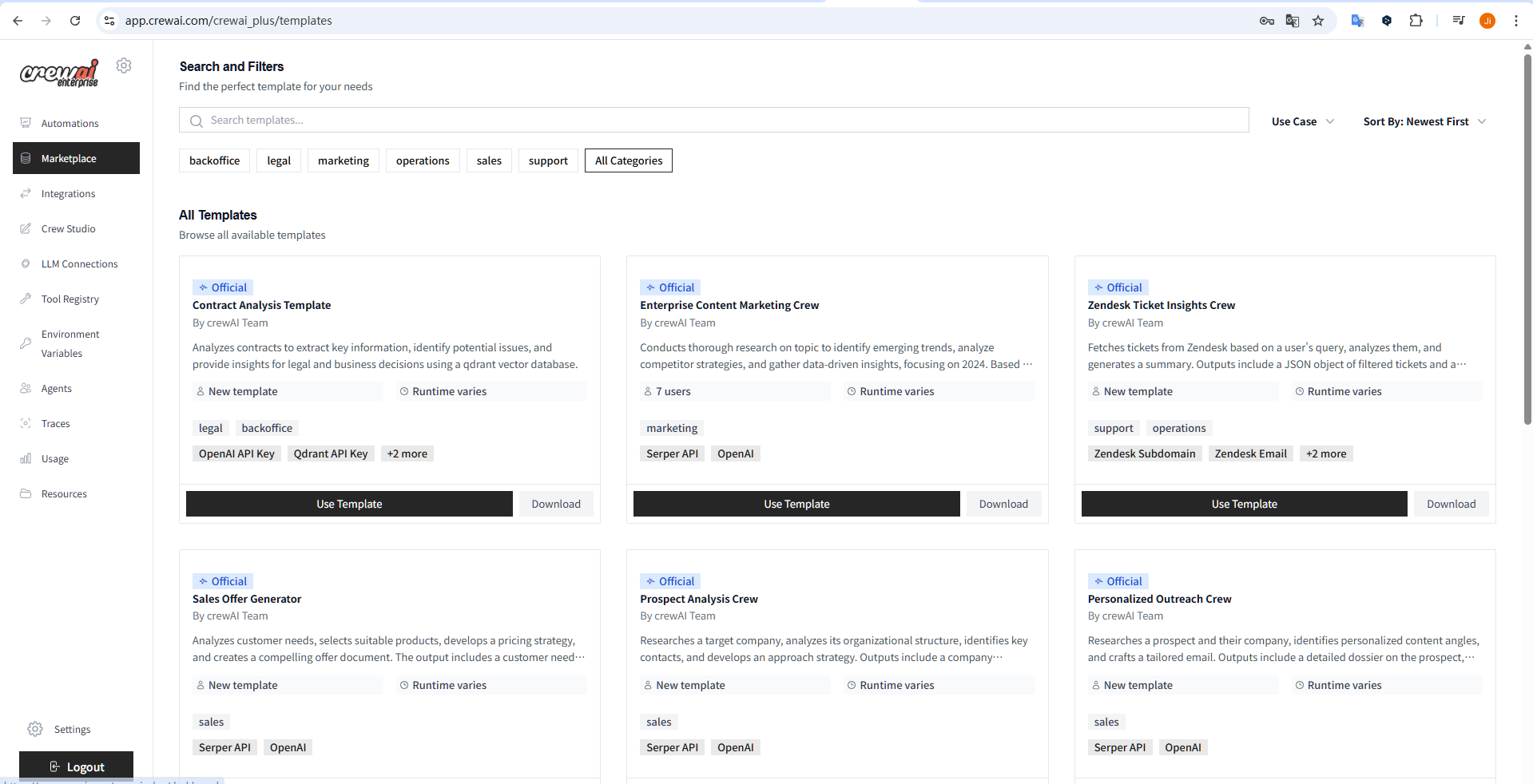Click the page vertical scrollbar
Image resolution: width=1533 pixels, height=784 pixels.
1527,240
